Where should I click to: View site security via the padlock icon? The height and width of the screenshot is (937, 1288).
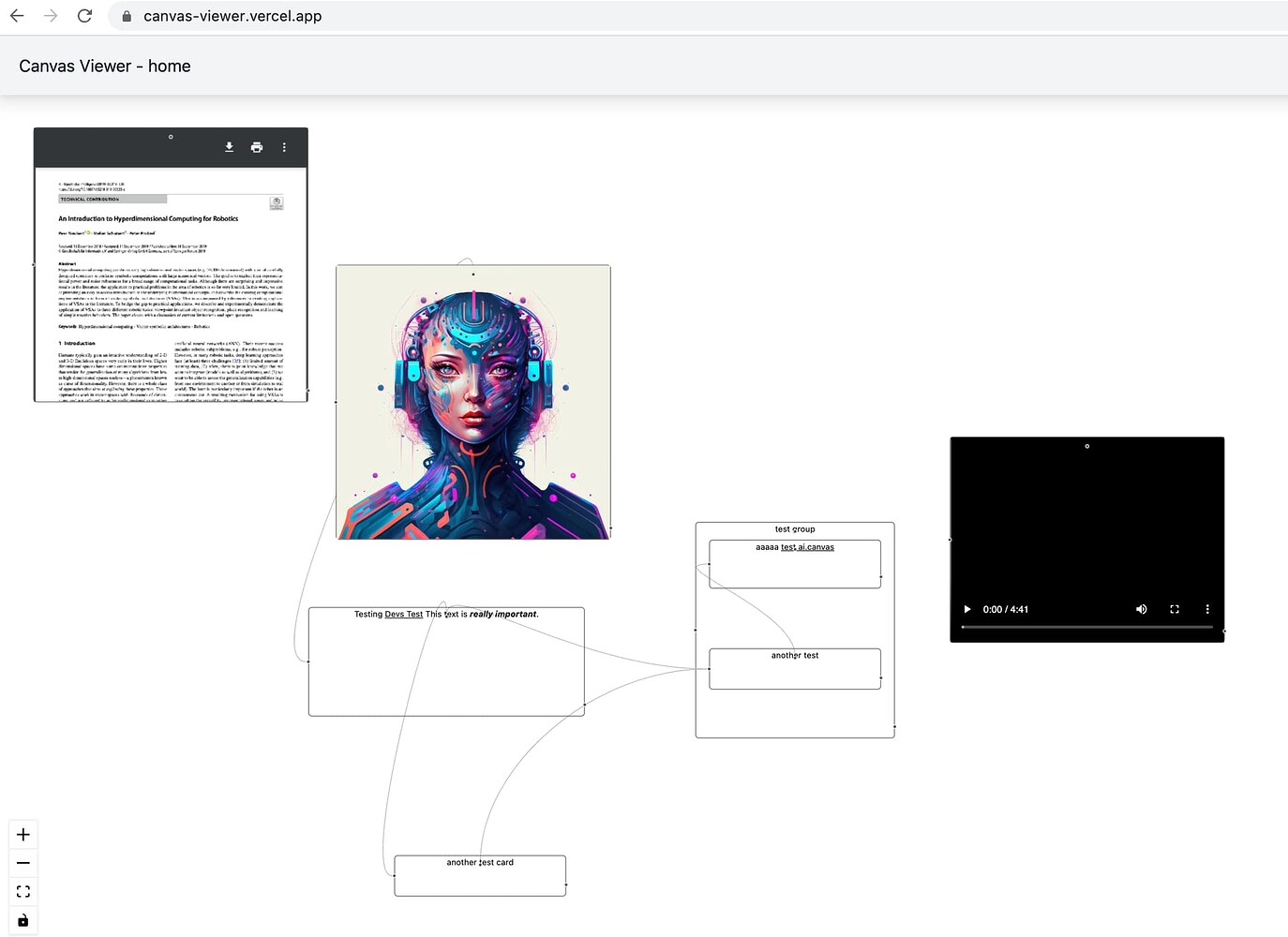pyautogui.click(x=127, y=16)
